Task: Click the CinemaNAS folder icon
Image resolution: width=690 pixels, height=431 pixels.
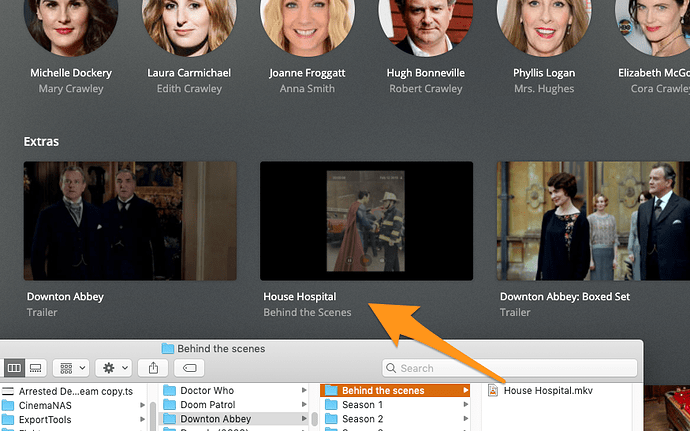Action: point(8,405)
